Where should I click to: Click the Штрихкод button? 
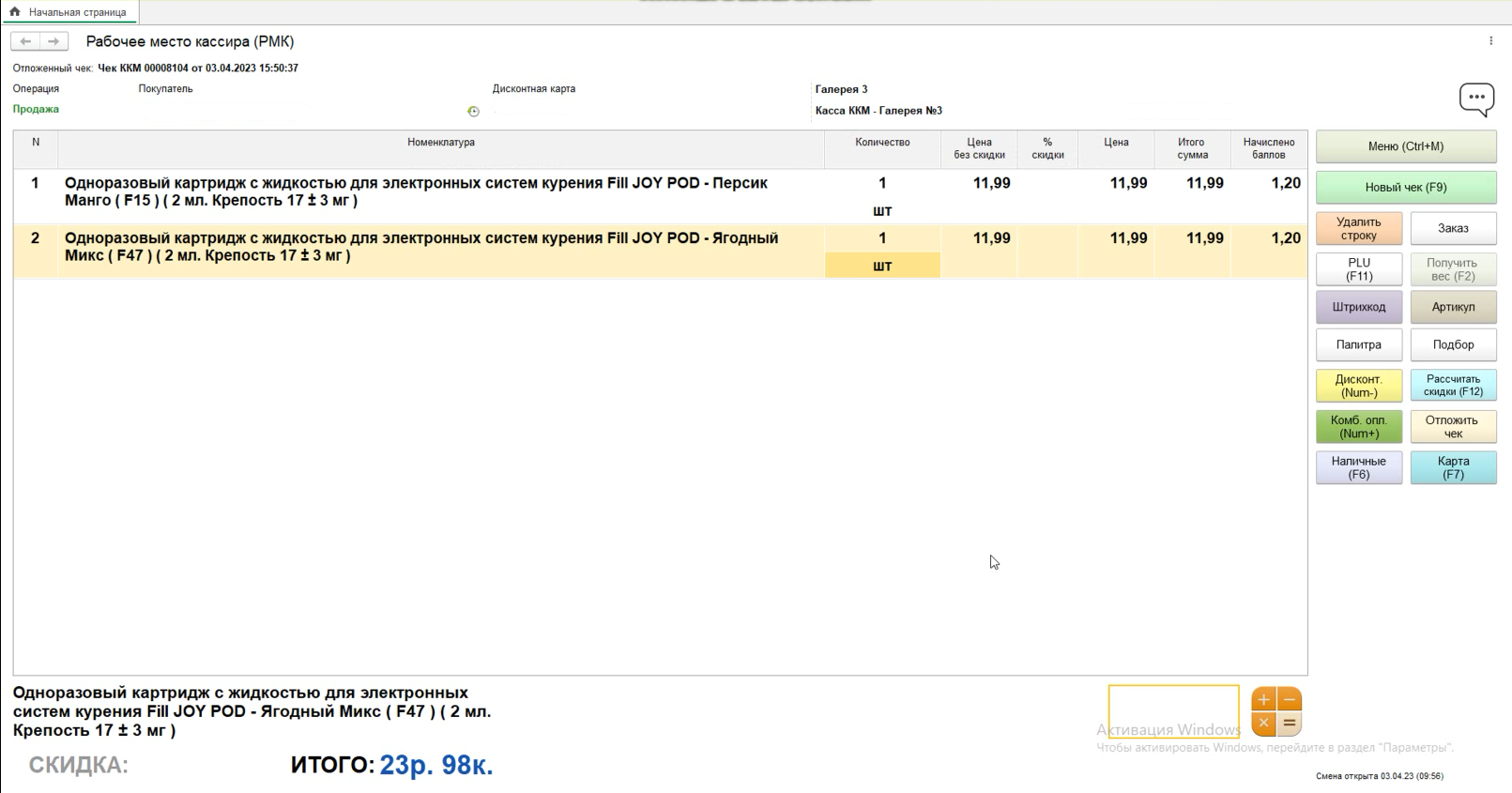coord(1358,307)
